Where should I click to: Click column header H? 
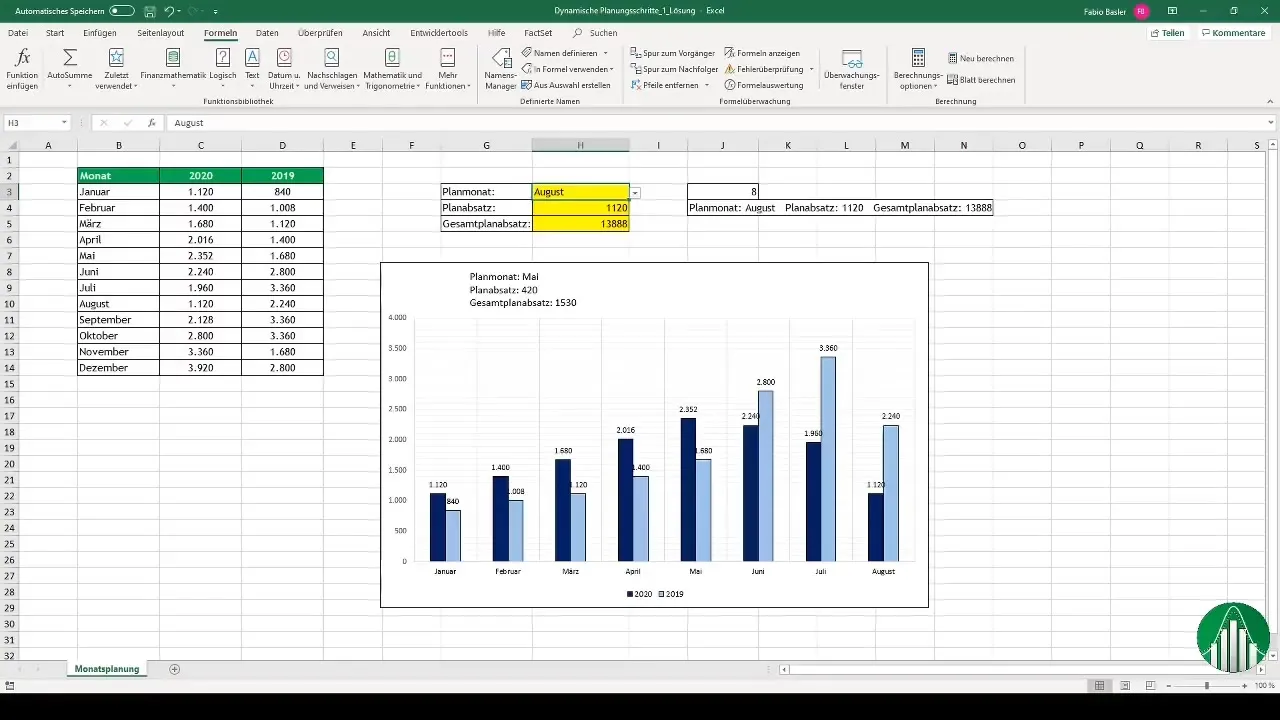coord(581,146)
